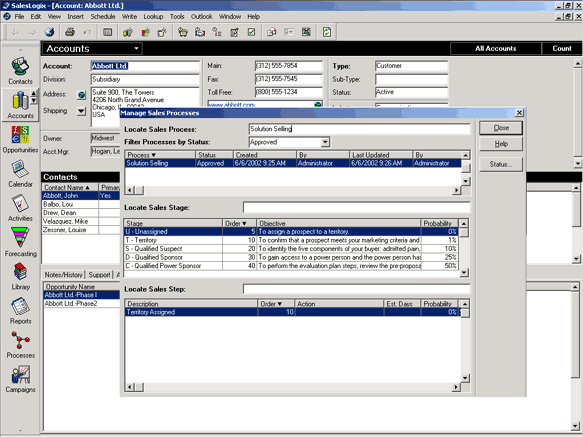
Task: Sort steps by Order column header
Action: [x=276, y=303]
